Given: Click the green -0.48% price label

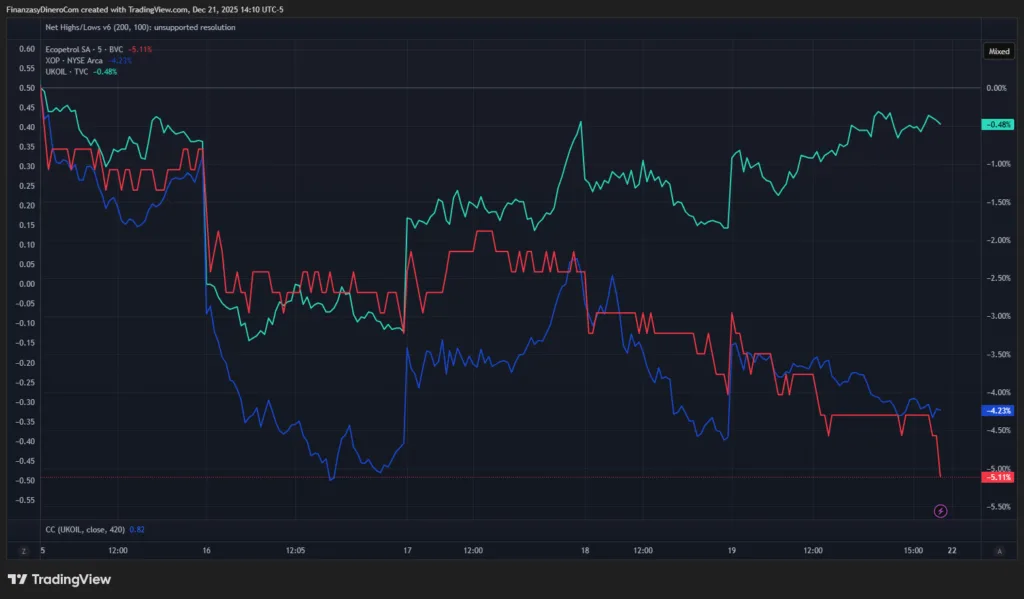Looking at the screenshot, I should coord(998,124).
